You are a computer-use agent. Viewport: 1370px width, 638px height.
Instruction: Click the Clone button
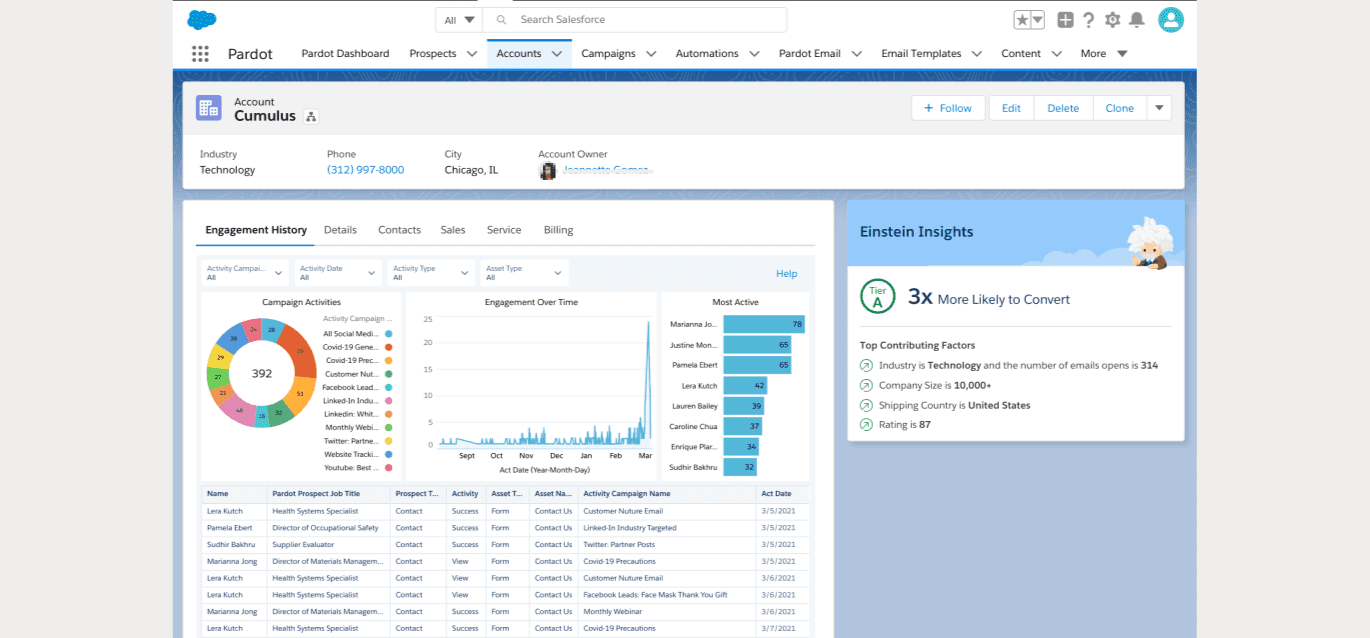point(1120,108)
